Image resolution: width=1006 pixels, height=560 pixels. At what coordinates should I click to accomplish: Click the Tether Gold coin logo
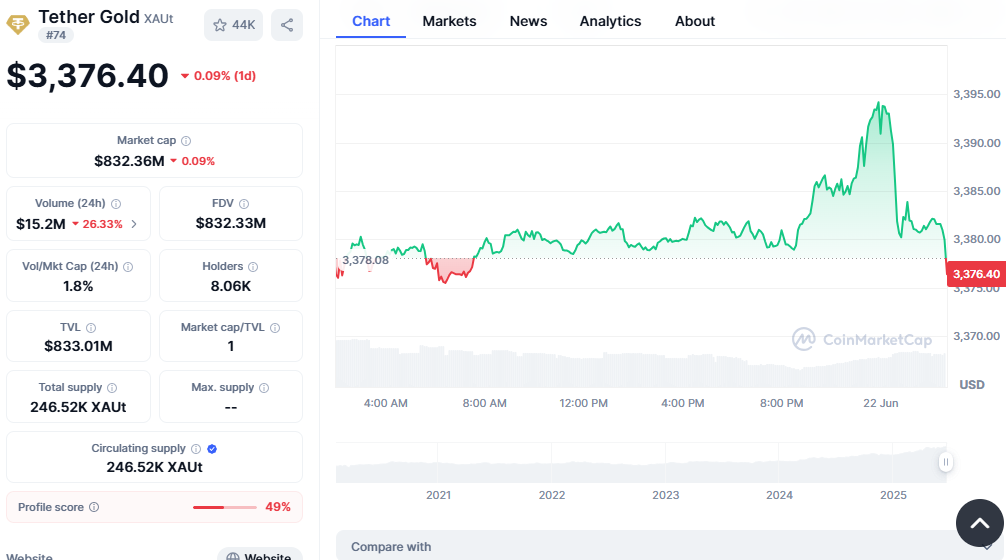point(17,25)
